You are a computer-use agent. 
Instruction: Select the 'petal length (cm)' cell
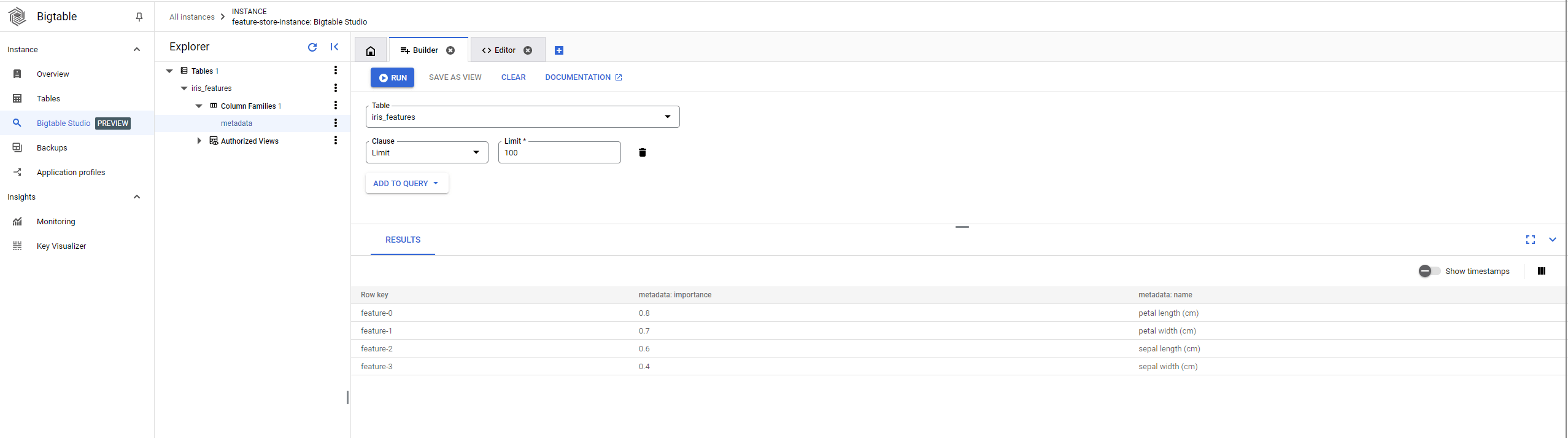1168,313
